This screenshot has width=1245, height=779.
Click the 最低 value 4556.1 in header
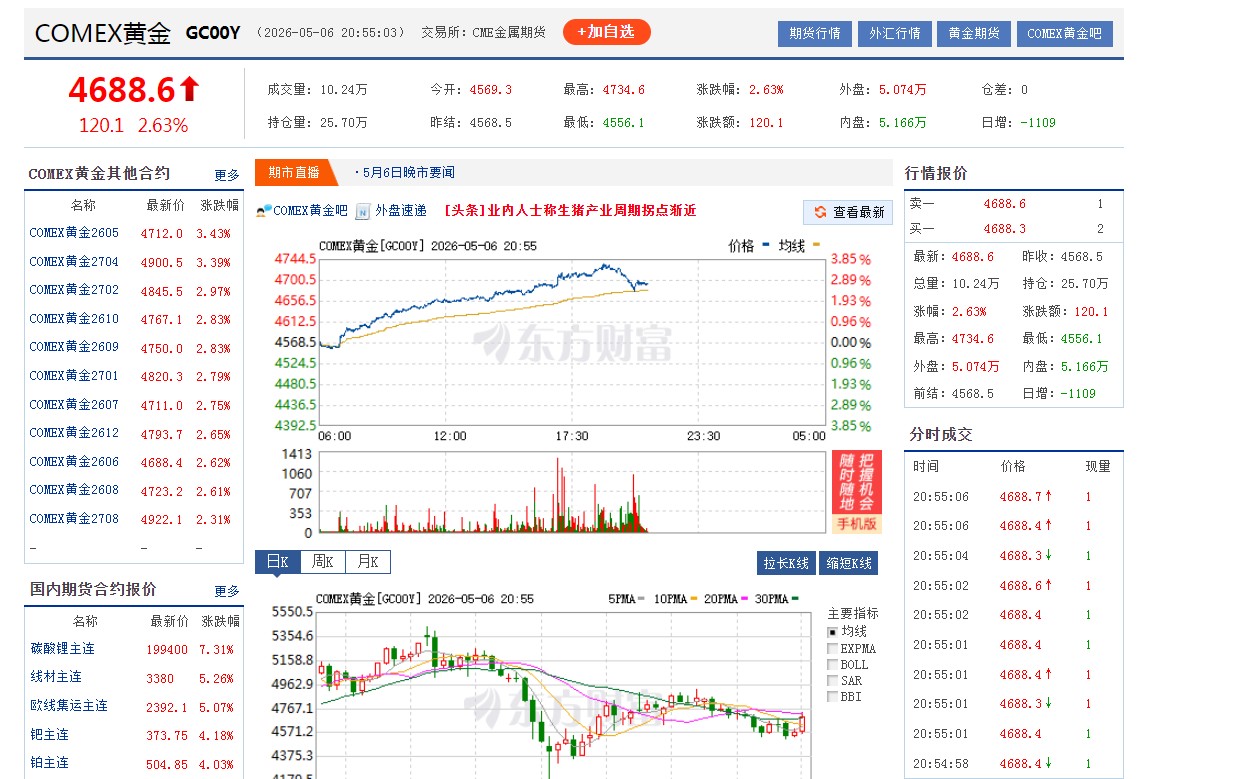(624, 123)
